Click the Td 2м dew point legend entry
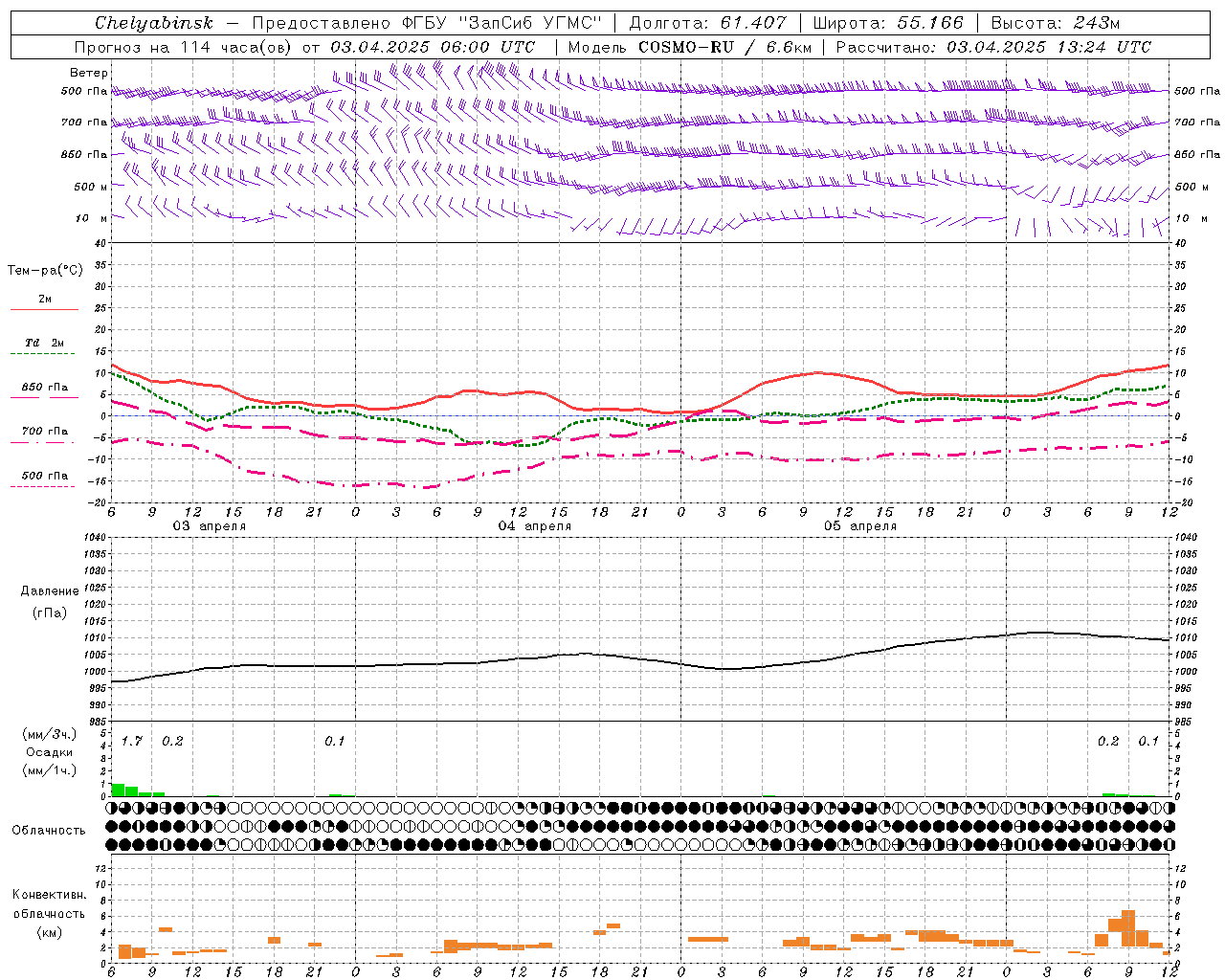Screen dimensions: 1225x980 [45, 343]
